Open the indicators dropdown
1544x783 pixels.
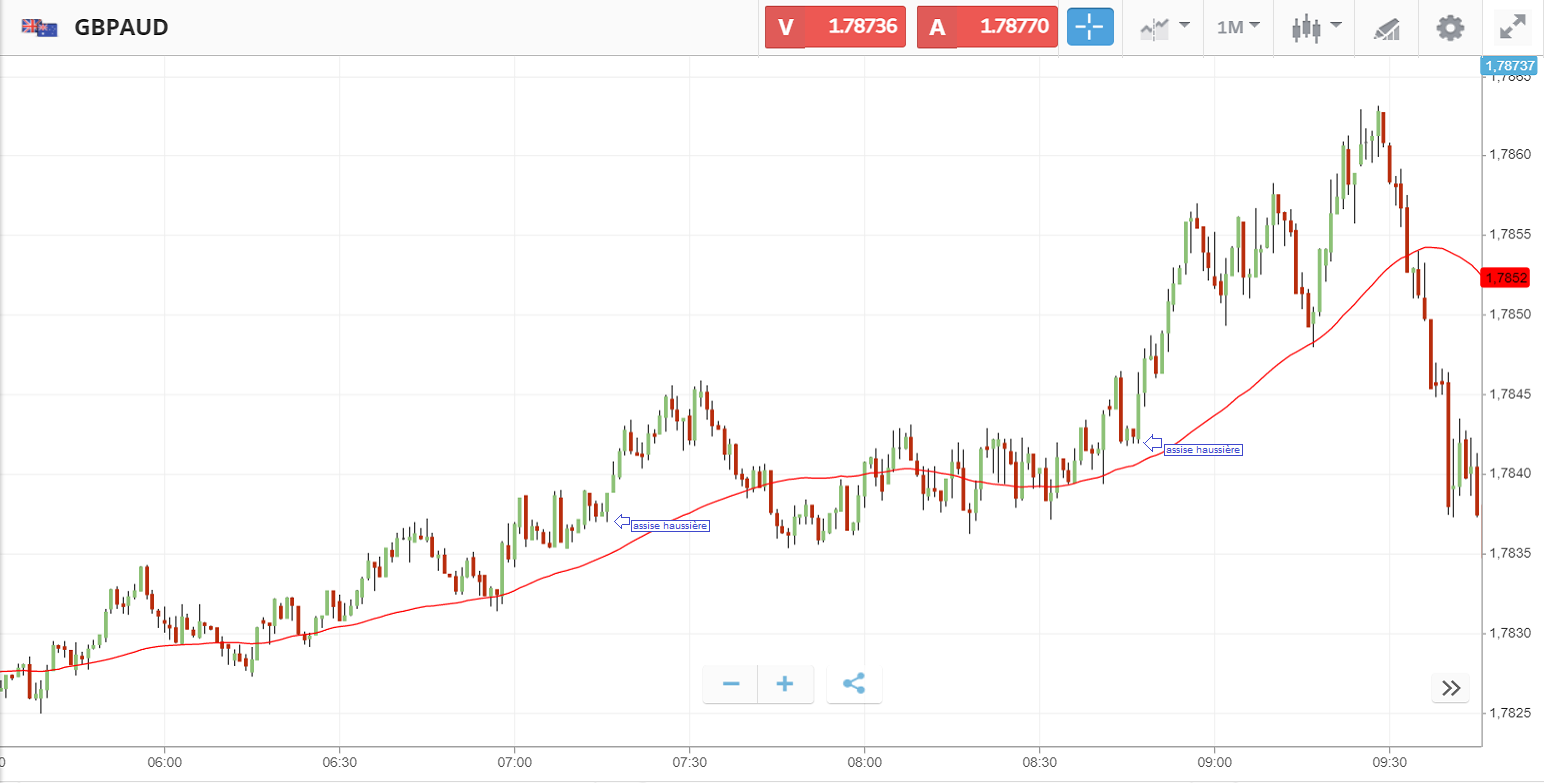coord(1164,27)
